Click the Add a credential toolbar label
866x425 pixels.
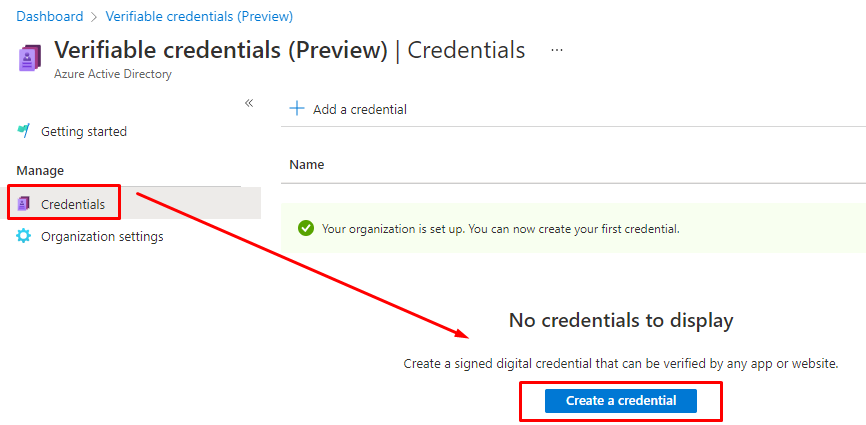click(360, 109)
